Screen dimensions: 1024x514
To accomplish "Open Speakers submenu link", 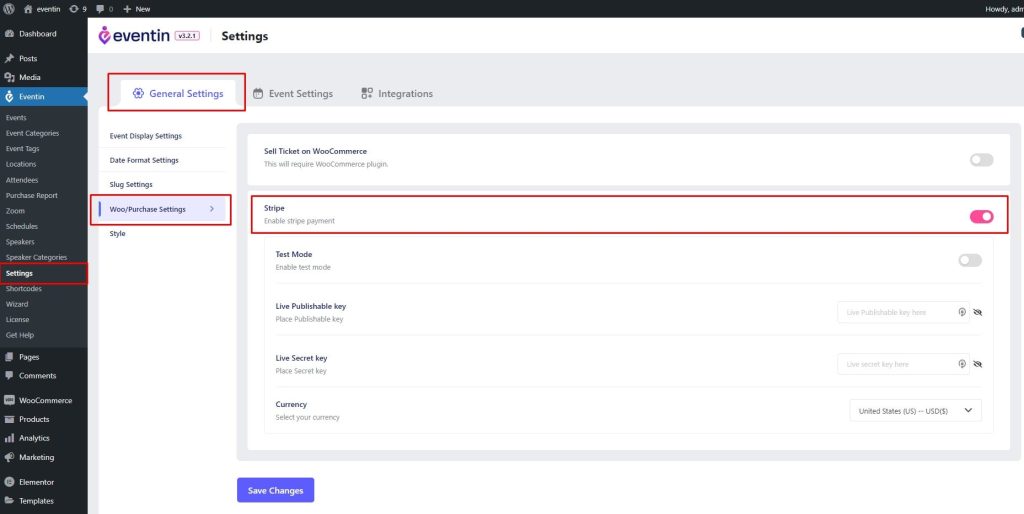I will (x=20, y=242).
